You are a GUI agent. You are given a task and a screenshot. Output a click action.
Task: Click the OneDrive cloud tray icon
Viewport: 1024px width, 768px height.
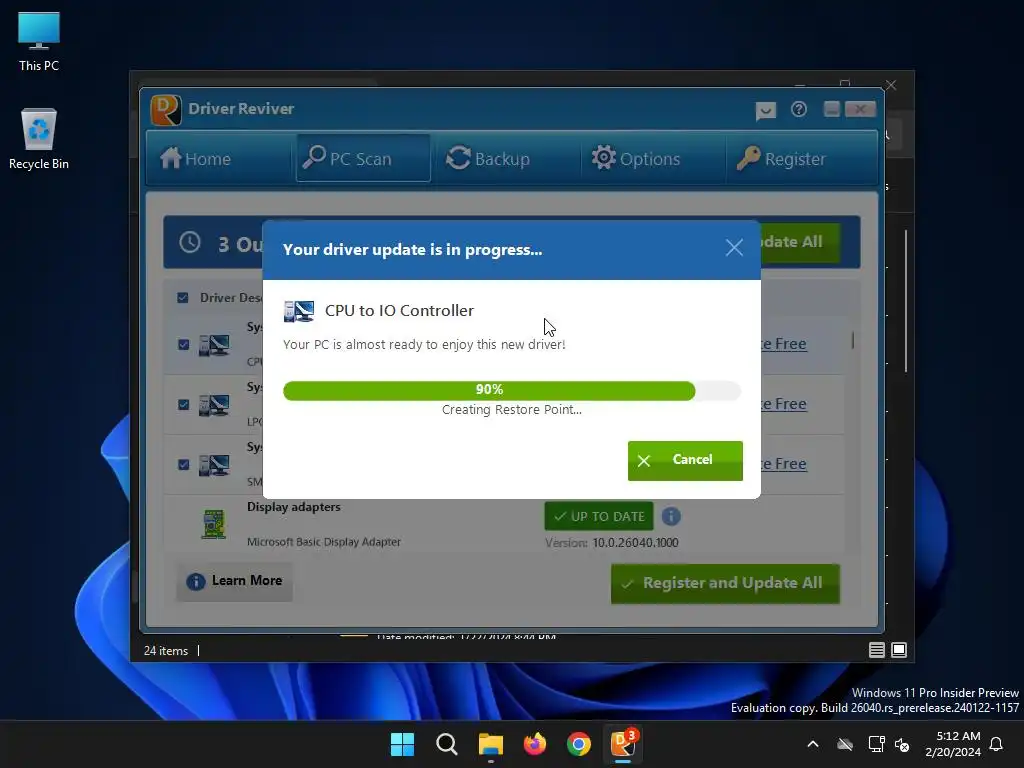click(x=845, y=744)
